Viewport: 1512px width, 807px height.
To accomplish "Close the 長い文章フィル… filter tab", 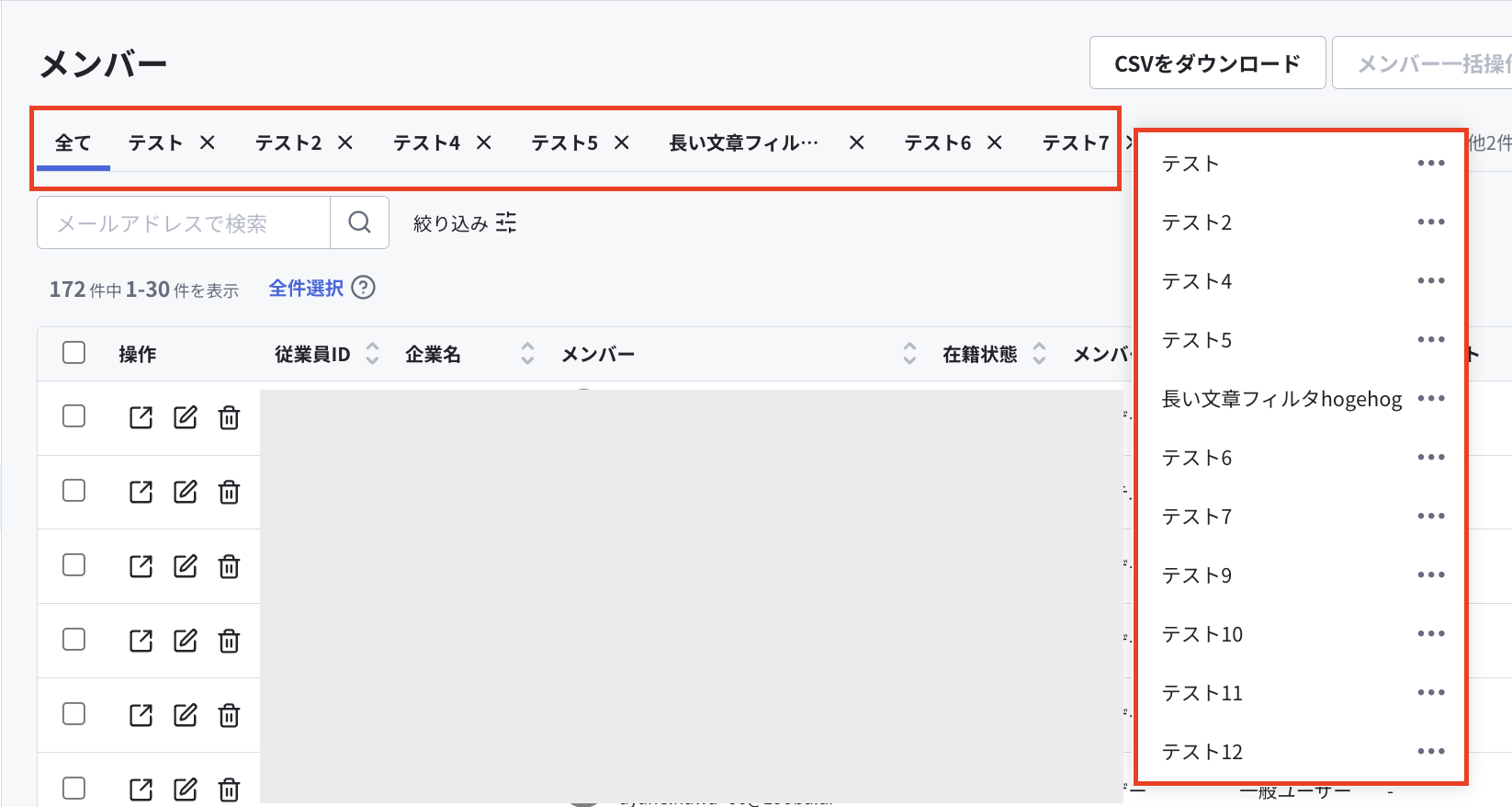I will point(856,142).
